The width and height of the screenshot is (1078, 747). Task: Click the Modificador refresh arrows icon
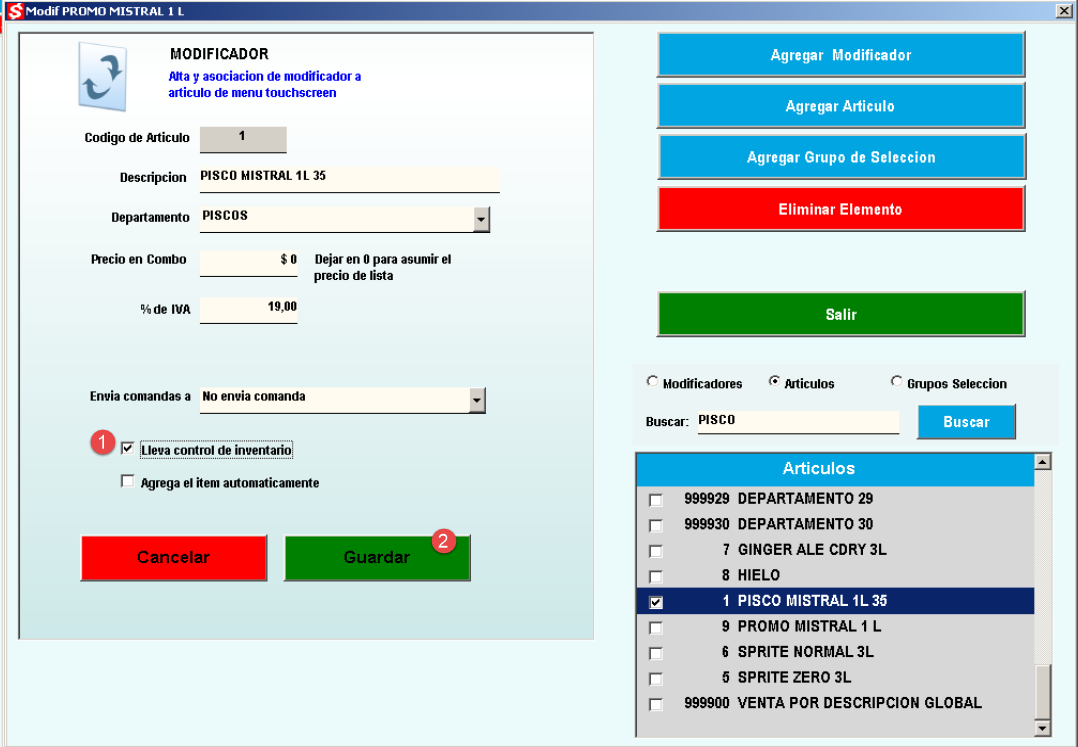[102, 76]
